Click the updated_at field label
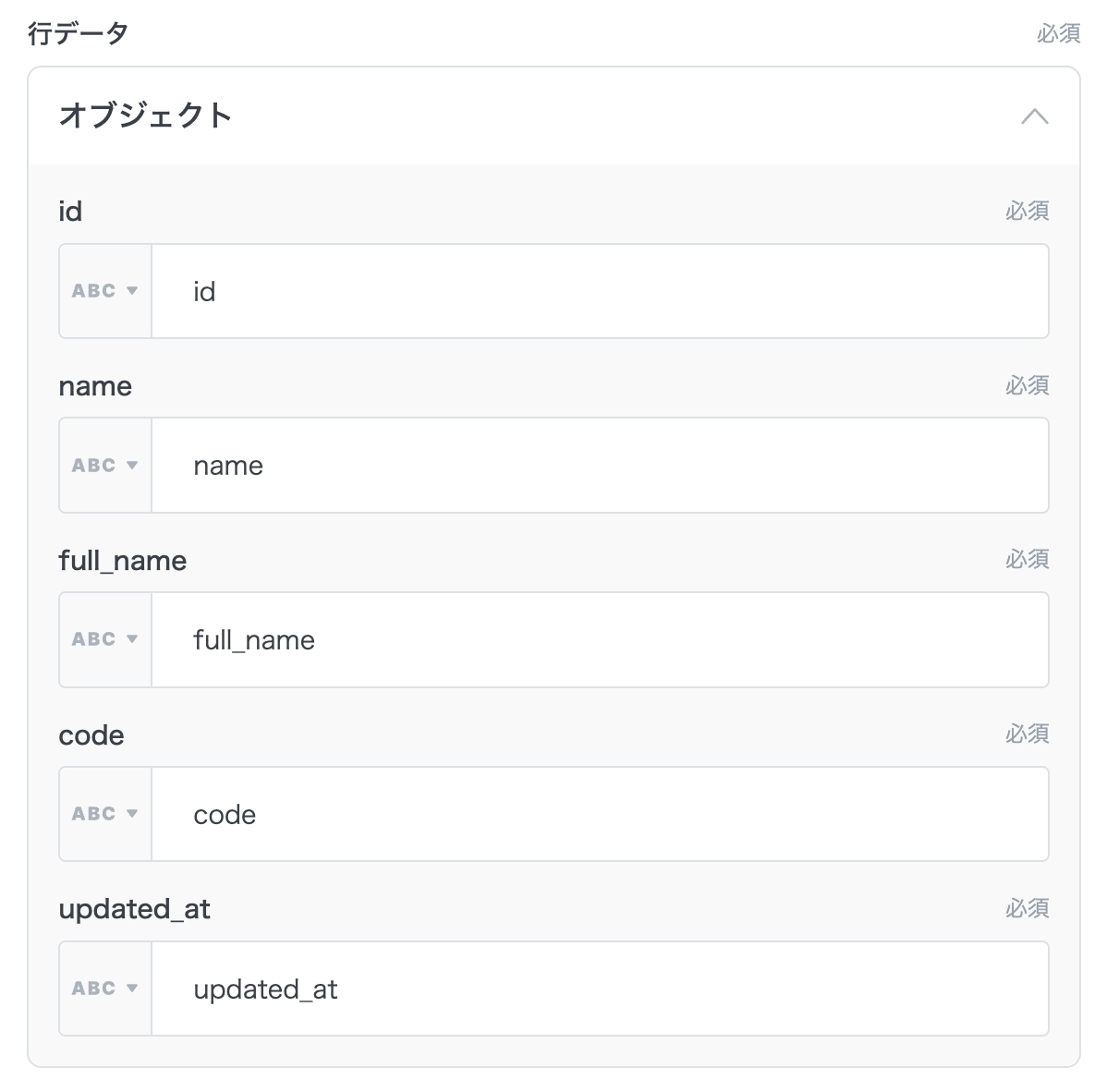Viewport: 1107px width, 1092px height. click(x=134, y=909)
